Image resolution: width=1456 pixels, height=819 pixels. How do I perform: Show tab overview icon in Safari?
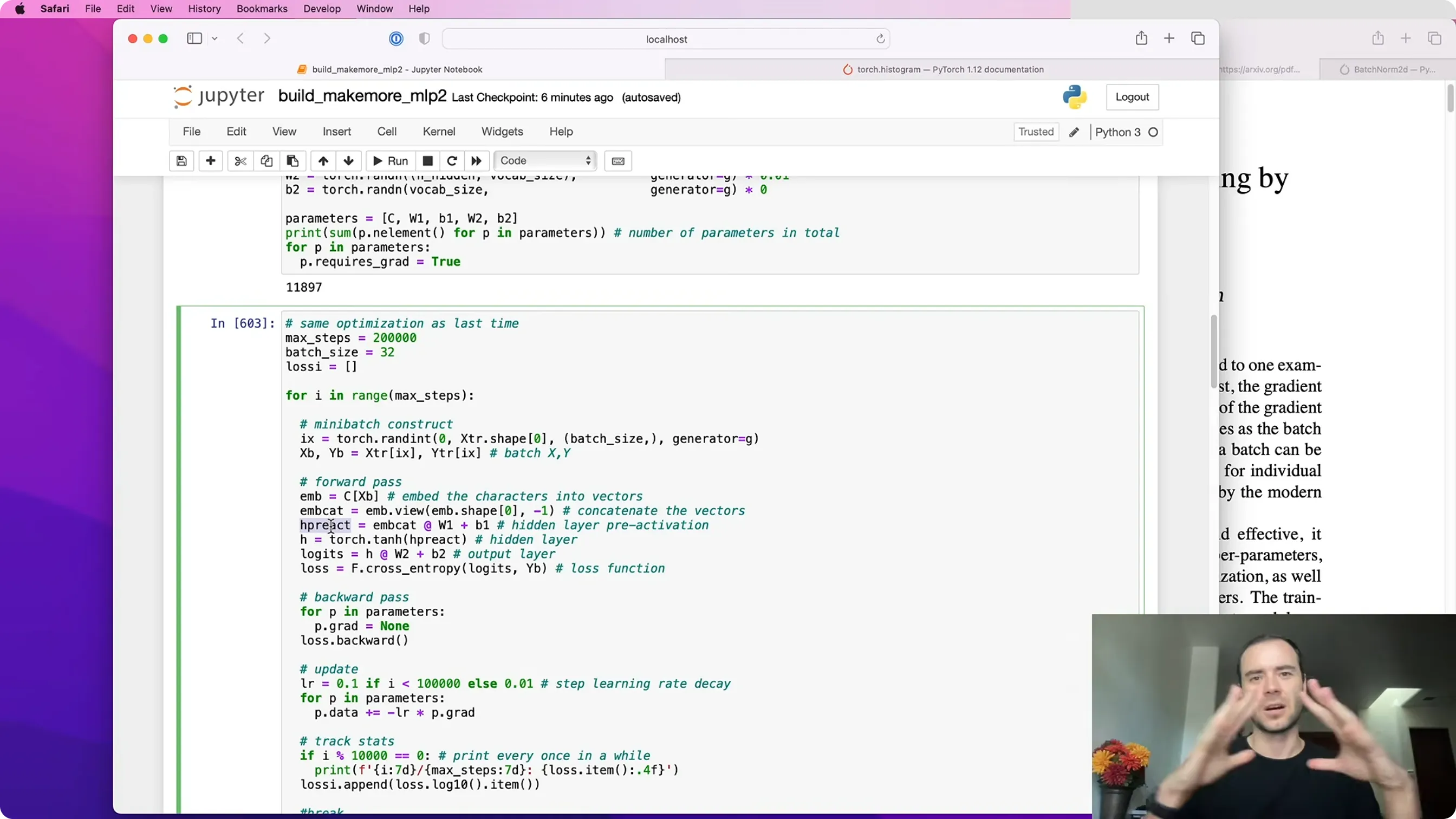click(1198, 38)
